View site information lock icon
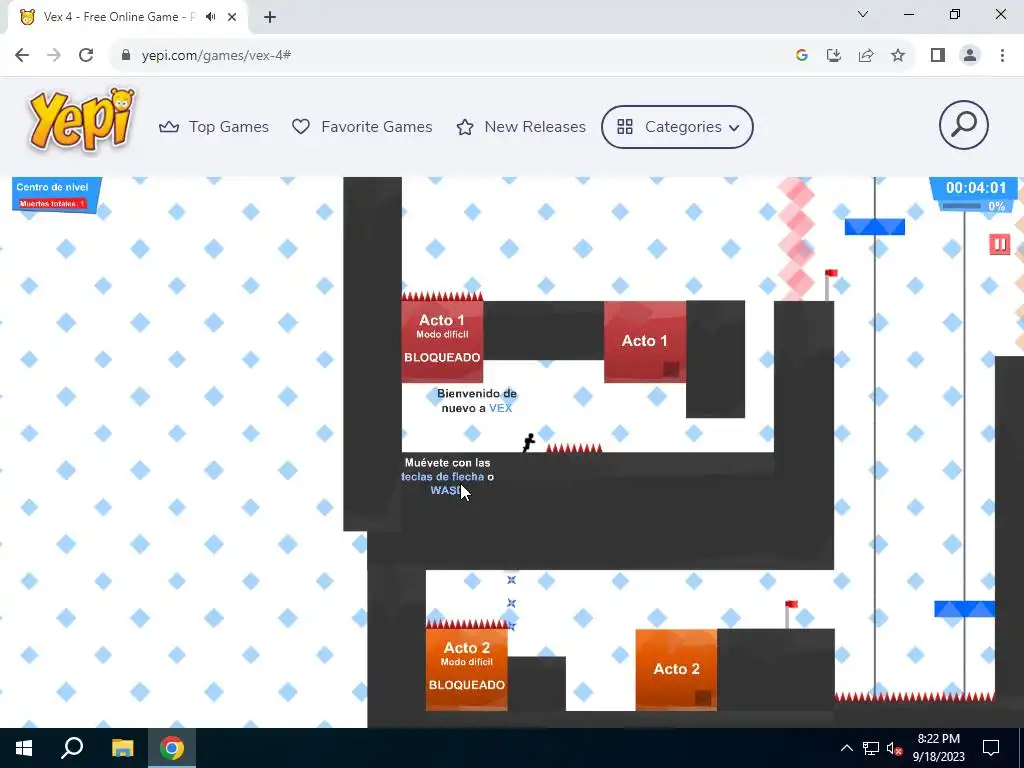The width and height of the screenshot is (1024, 768). pyautogui.click(x=125, y=56)
